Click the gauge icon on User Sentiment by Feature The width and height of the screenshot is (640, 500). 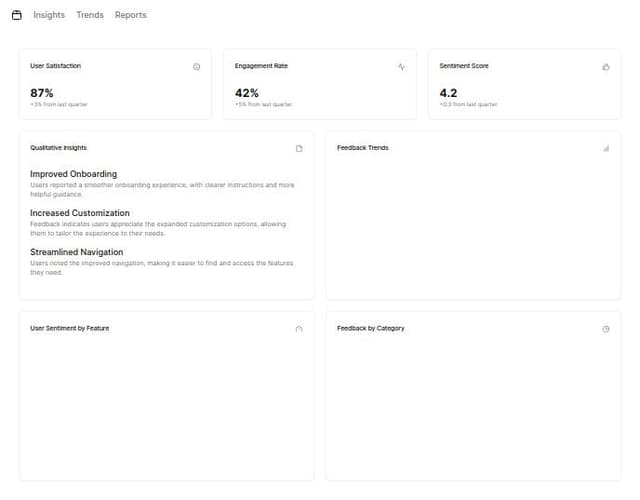[298, 329]
